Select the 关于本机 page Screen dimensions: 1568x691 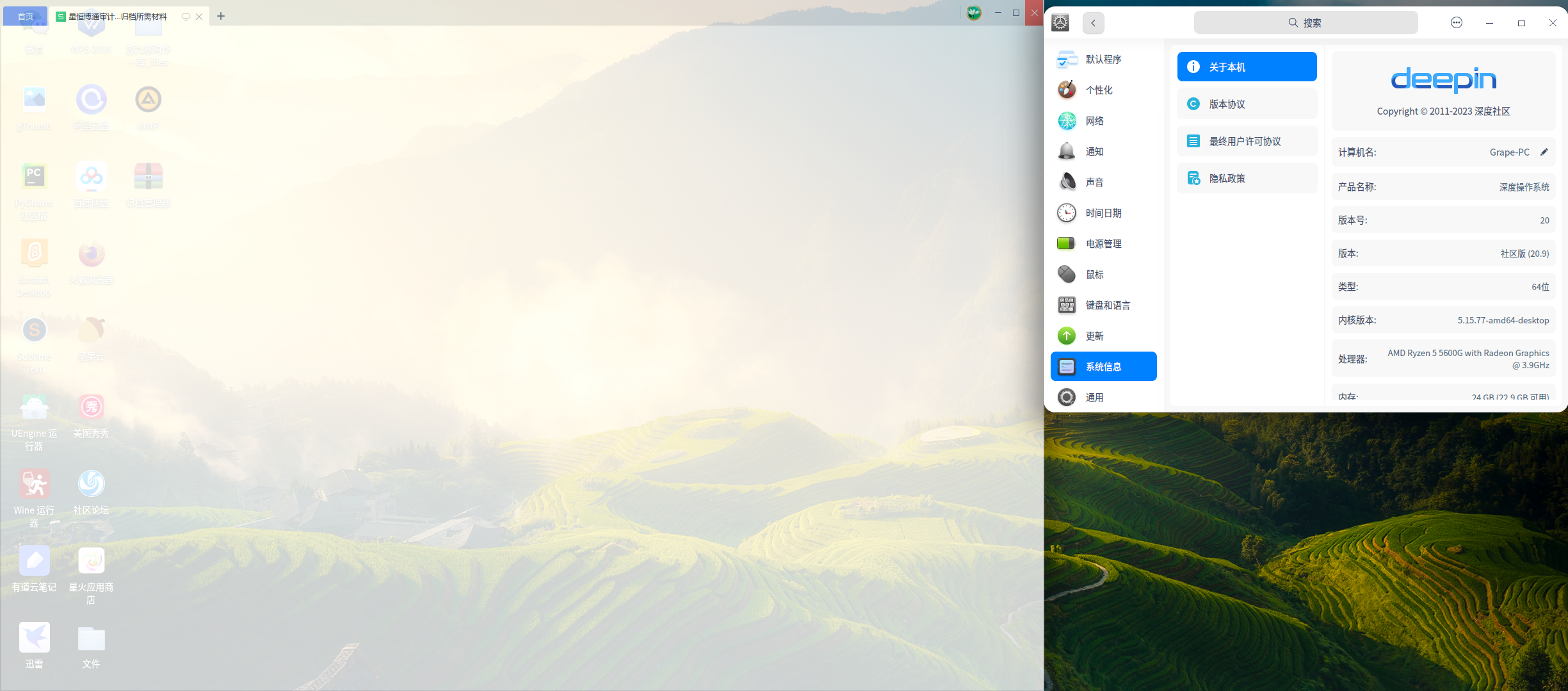(x=1247, y=67)
